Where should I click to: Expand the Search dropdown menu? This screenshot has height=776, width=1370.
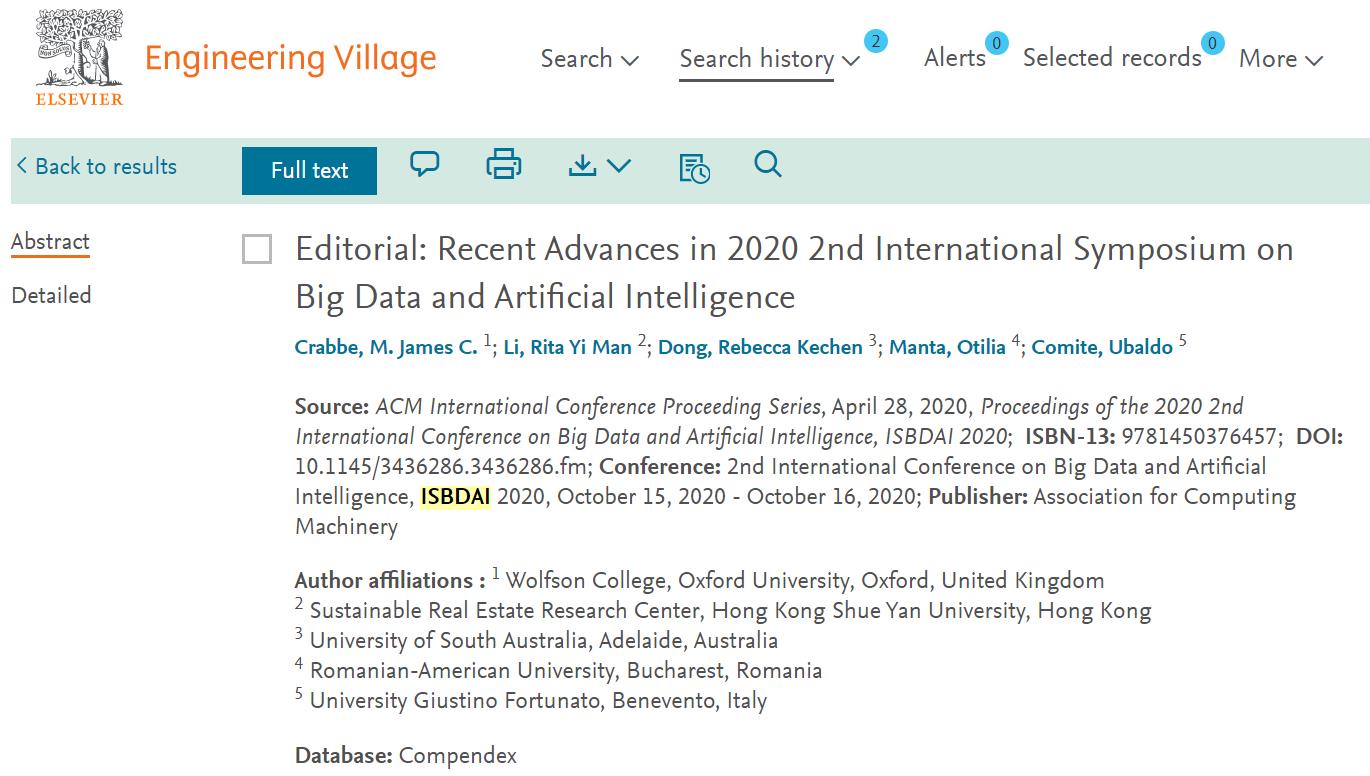click(589, 59)
